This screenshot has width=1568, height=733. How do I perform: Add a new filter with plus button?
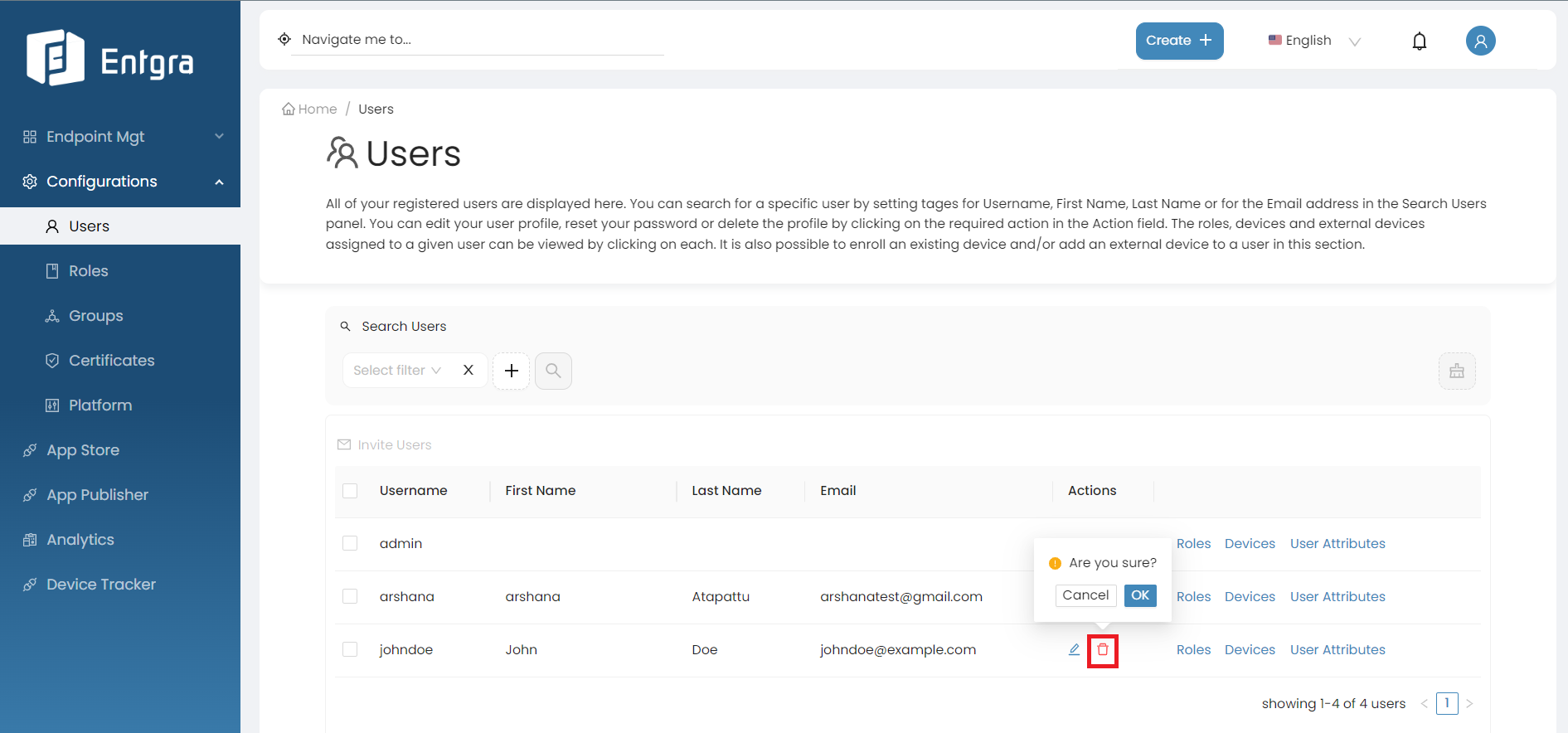512,371
